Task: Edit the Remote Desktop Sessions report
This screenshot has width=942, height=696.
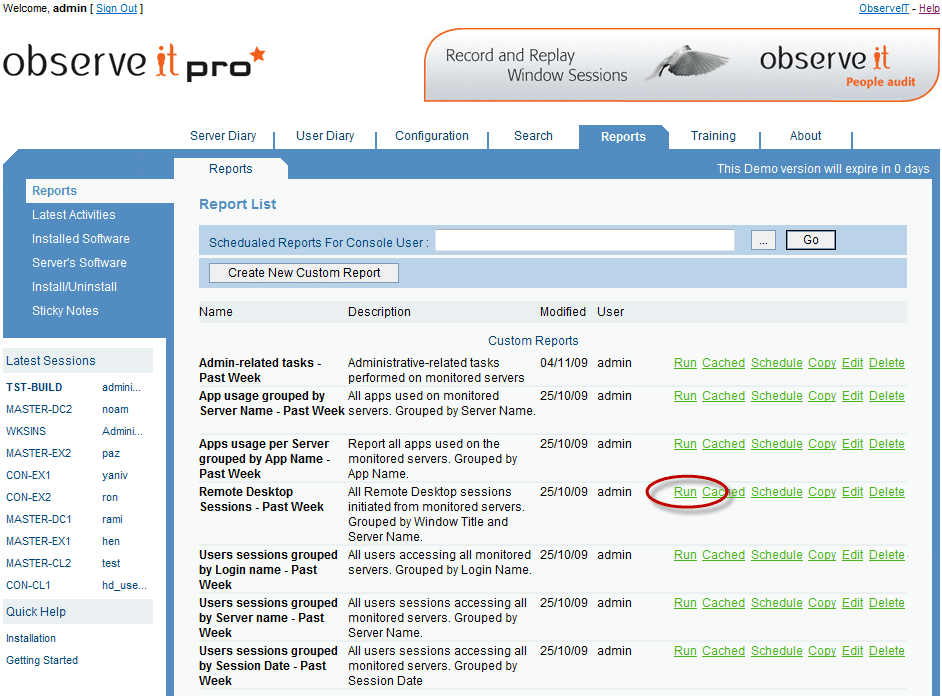Action: pyautogui.click(x=852, y=492)
